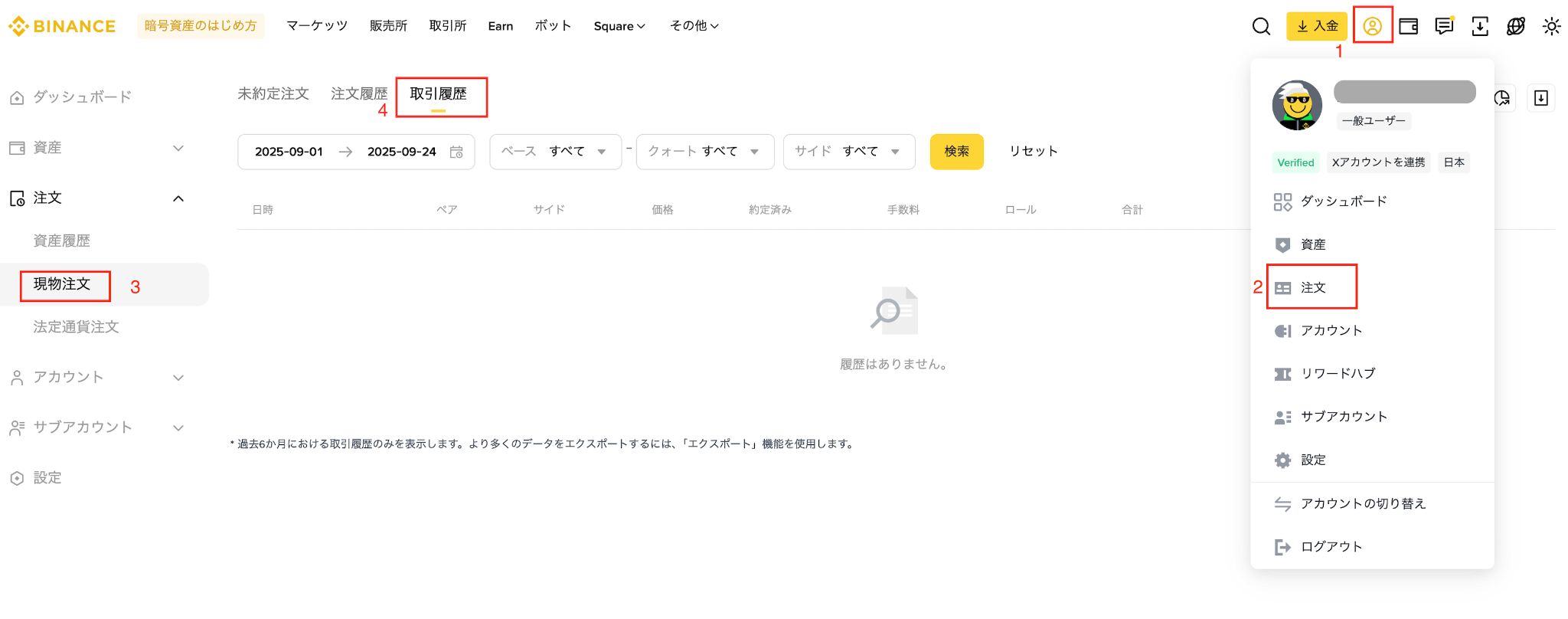
Task: Select リワードハブ in the profile dropdown
Action: click(1338, 374)
